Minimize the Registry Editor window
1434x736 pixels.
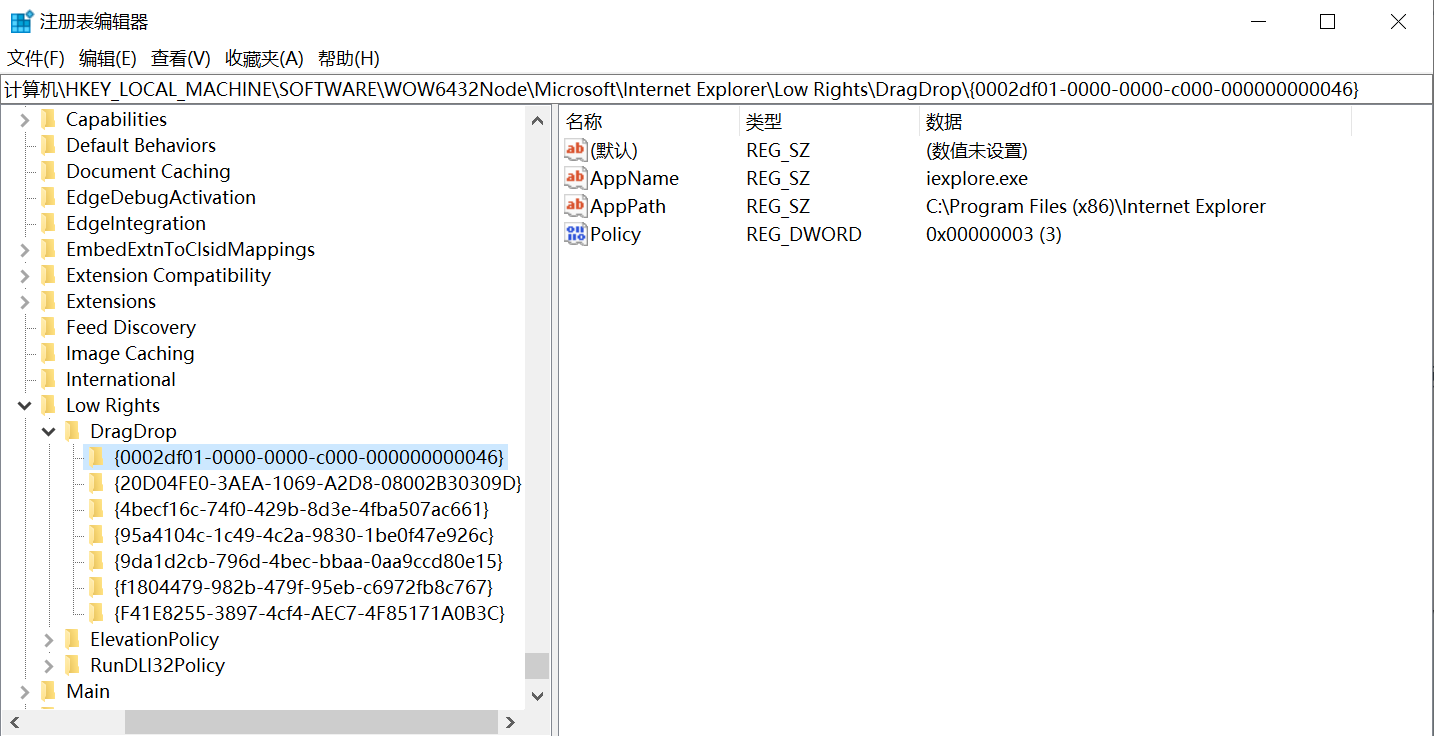pos(1257,22)
